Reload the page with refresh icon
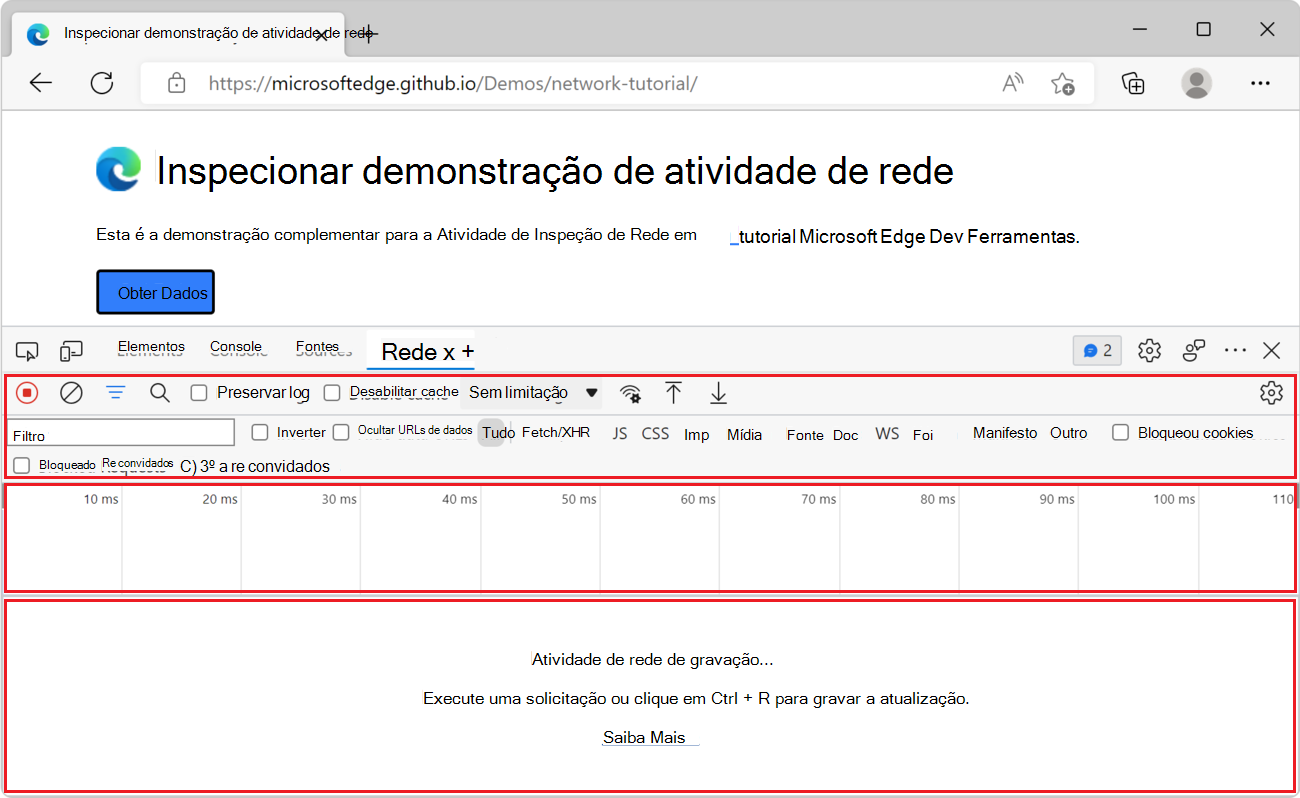Viewport: 1300px width, 798px height. pyautogui.click(x=102, y=83)
